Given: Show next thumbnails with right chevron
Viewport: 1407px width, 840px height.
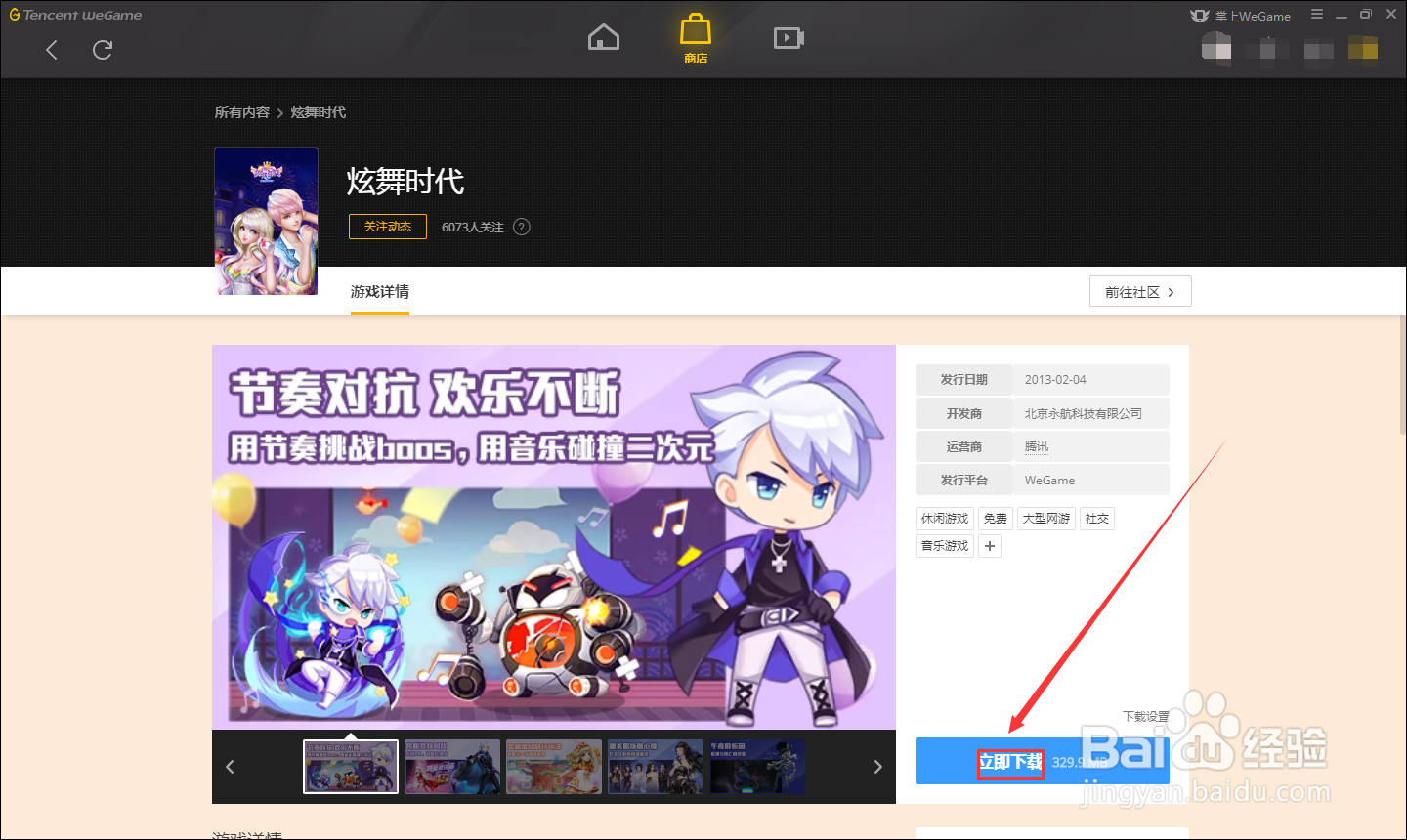Looking at the screenshot, I should [877, 767].
